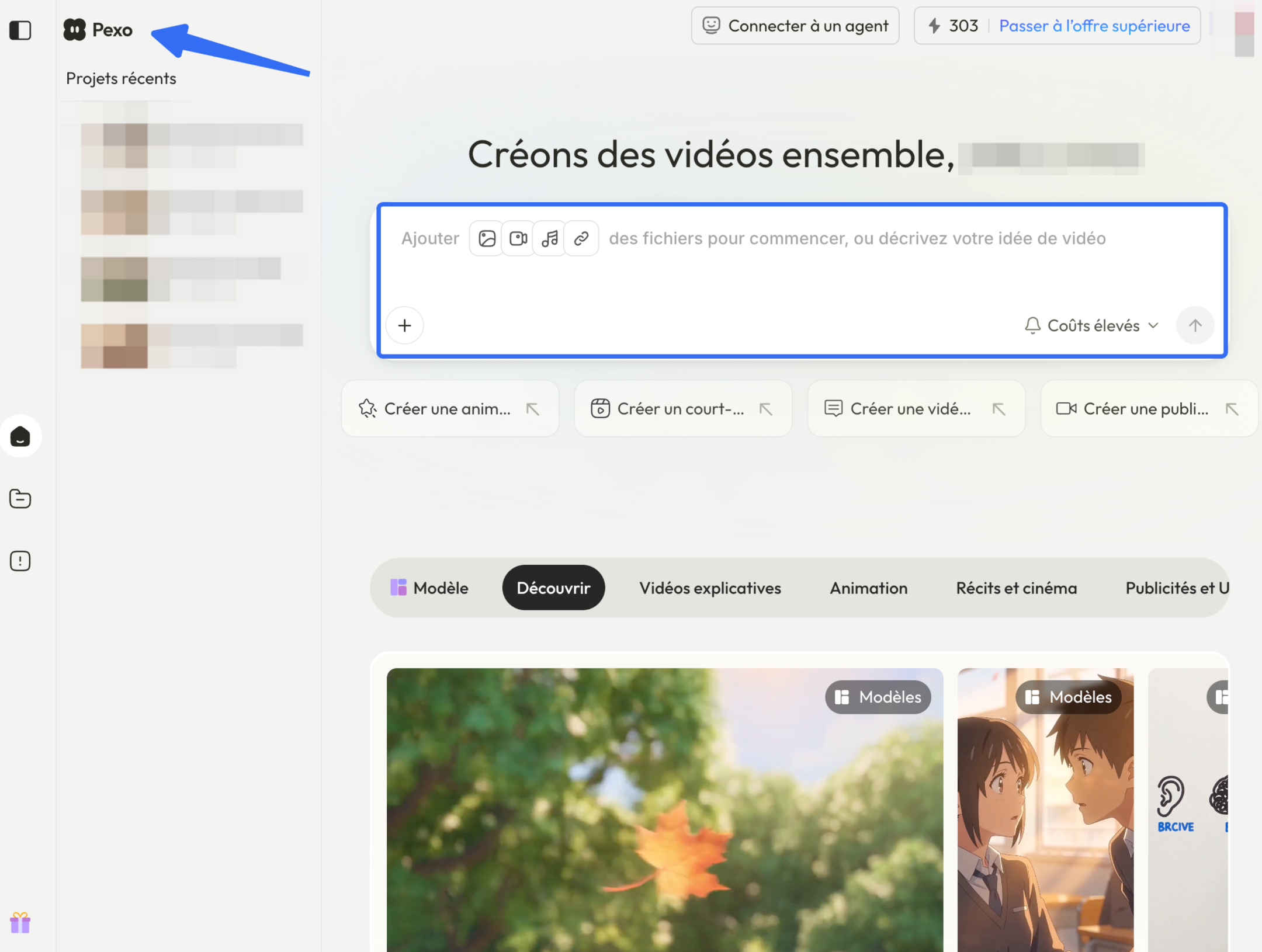
Task: Add an audio file via music icon
Action: point(550,238)
